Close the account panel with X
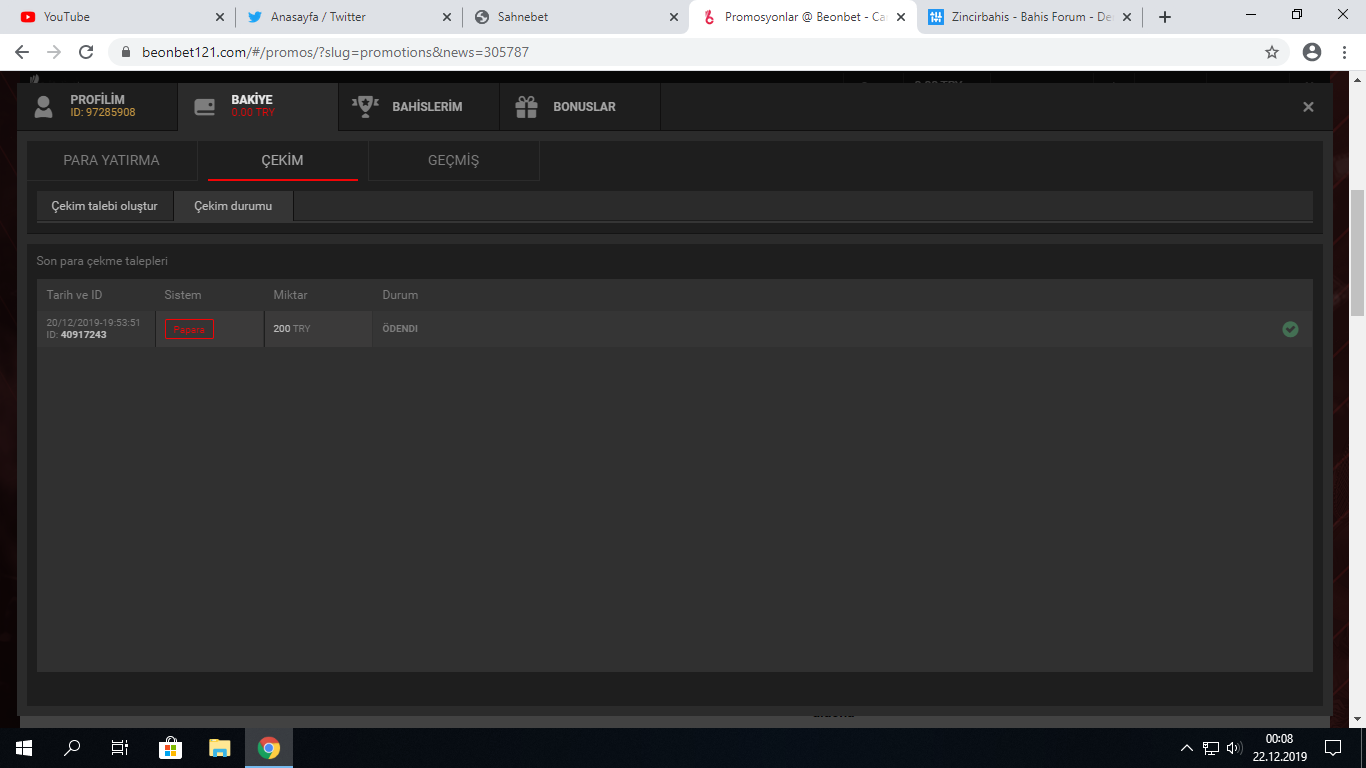This screenshot has height=768, width=1366. click(x=1308, y=107)
